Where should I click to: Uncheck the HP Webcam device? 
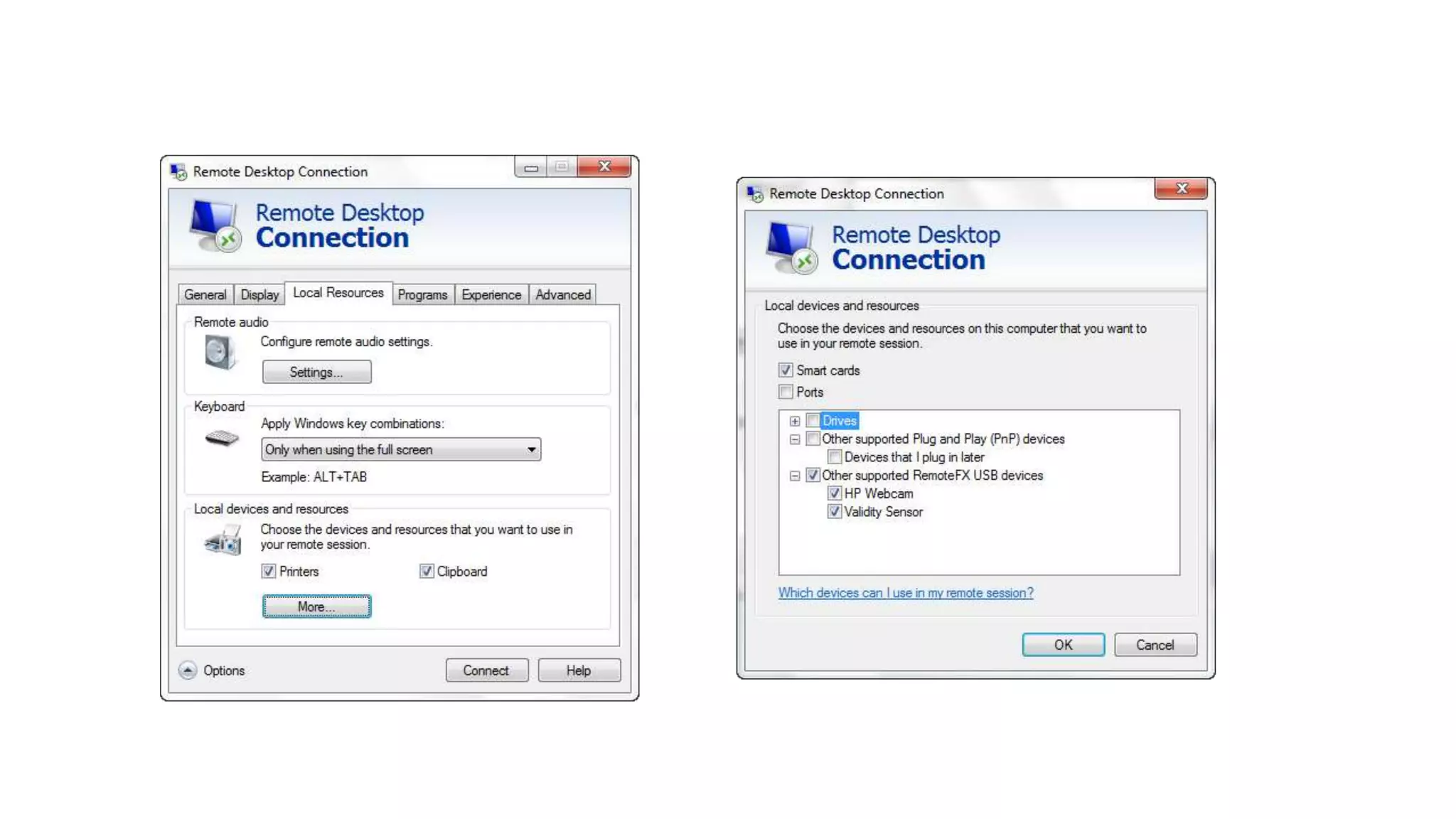(835, 493)
